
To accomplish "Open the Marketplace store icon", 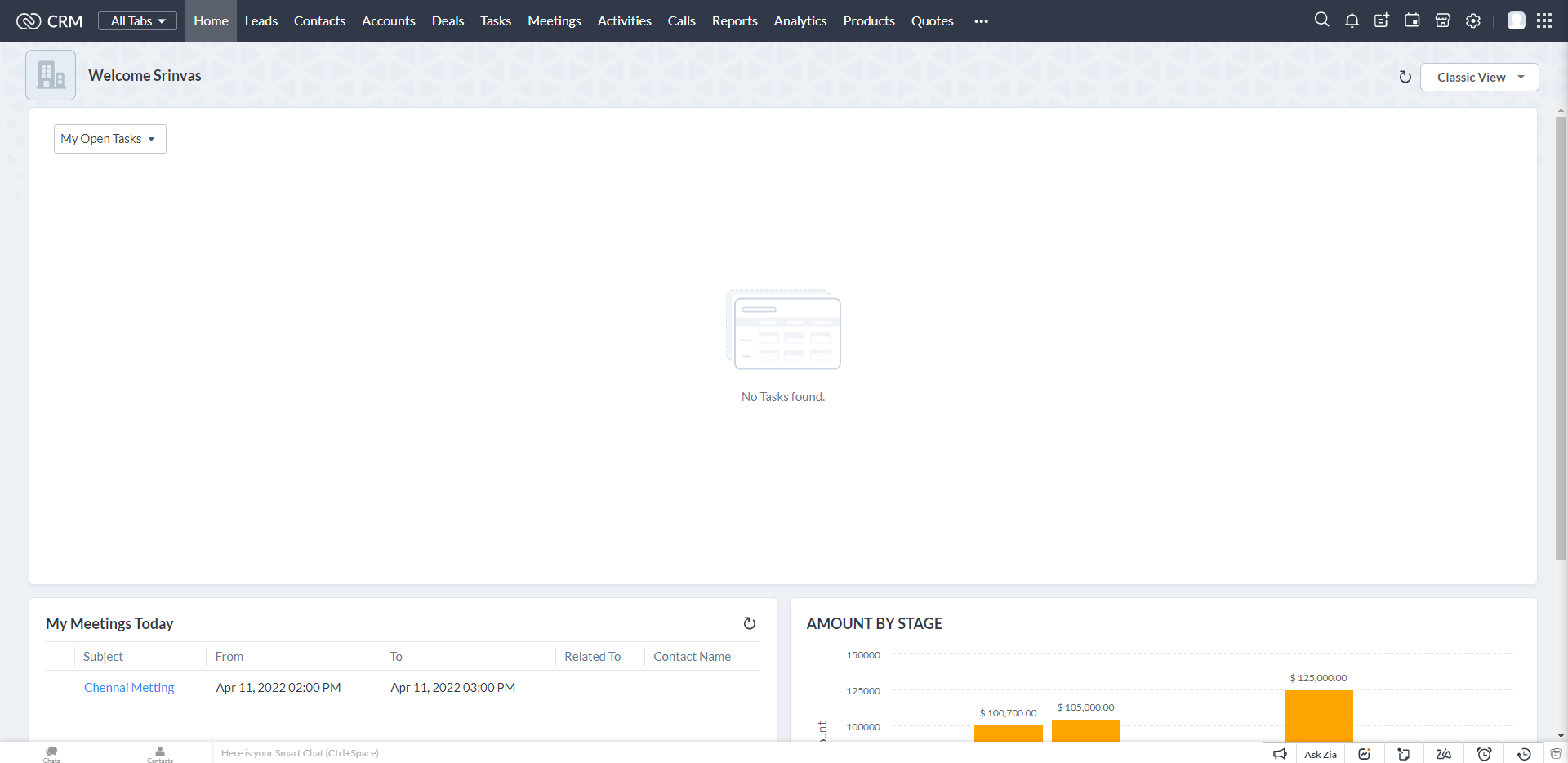I will tap(1442, 20).
